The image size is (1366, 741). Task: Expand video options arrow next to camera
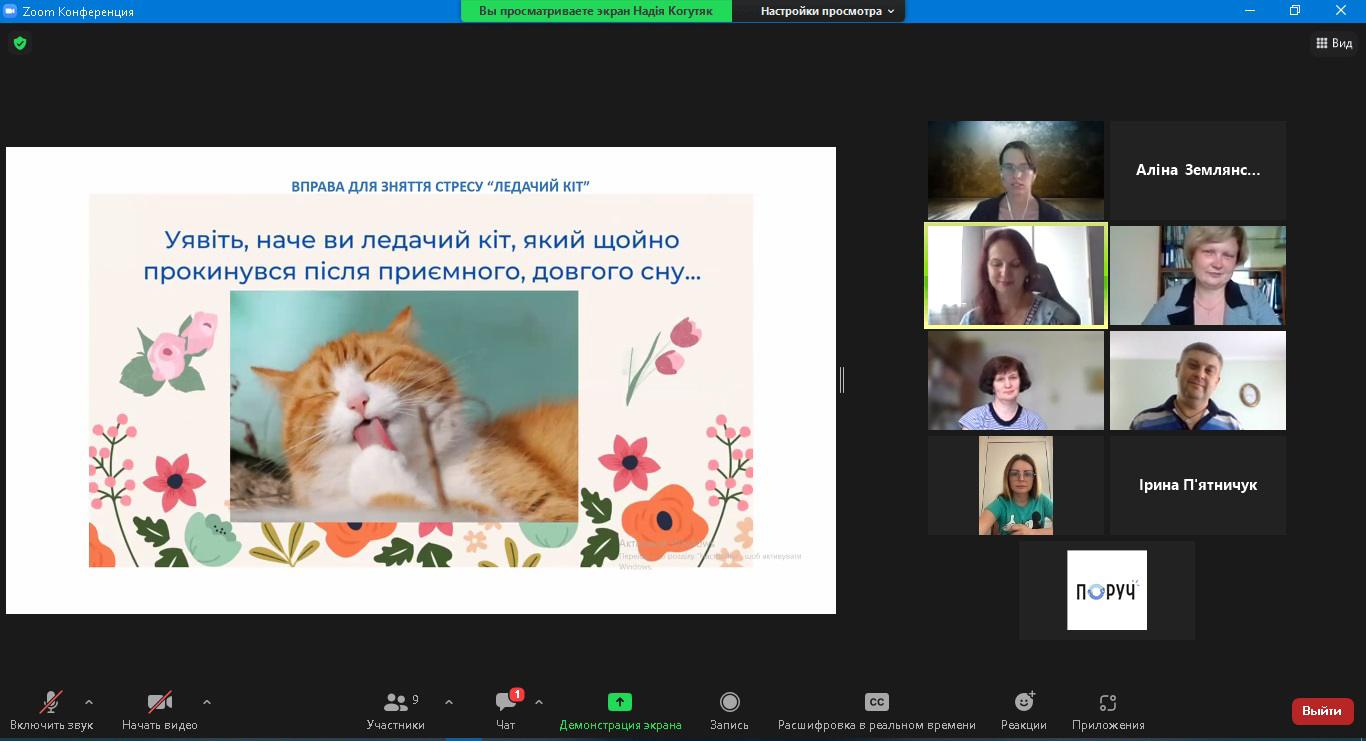point(207,702)
